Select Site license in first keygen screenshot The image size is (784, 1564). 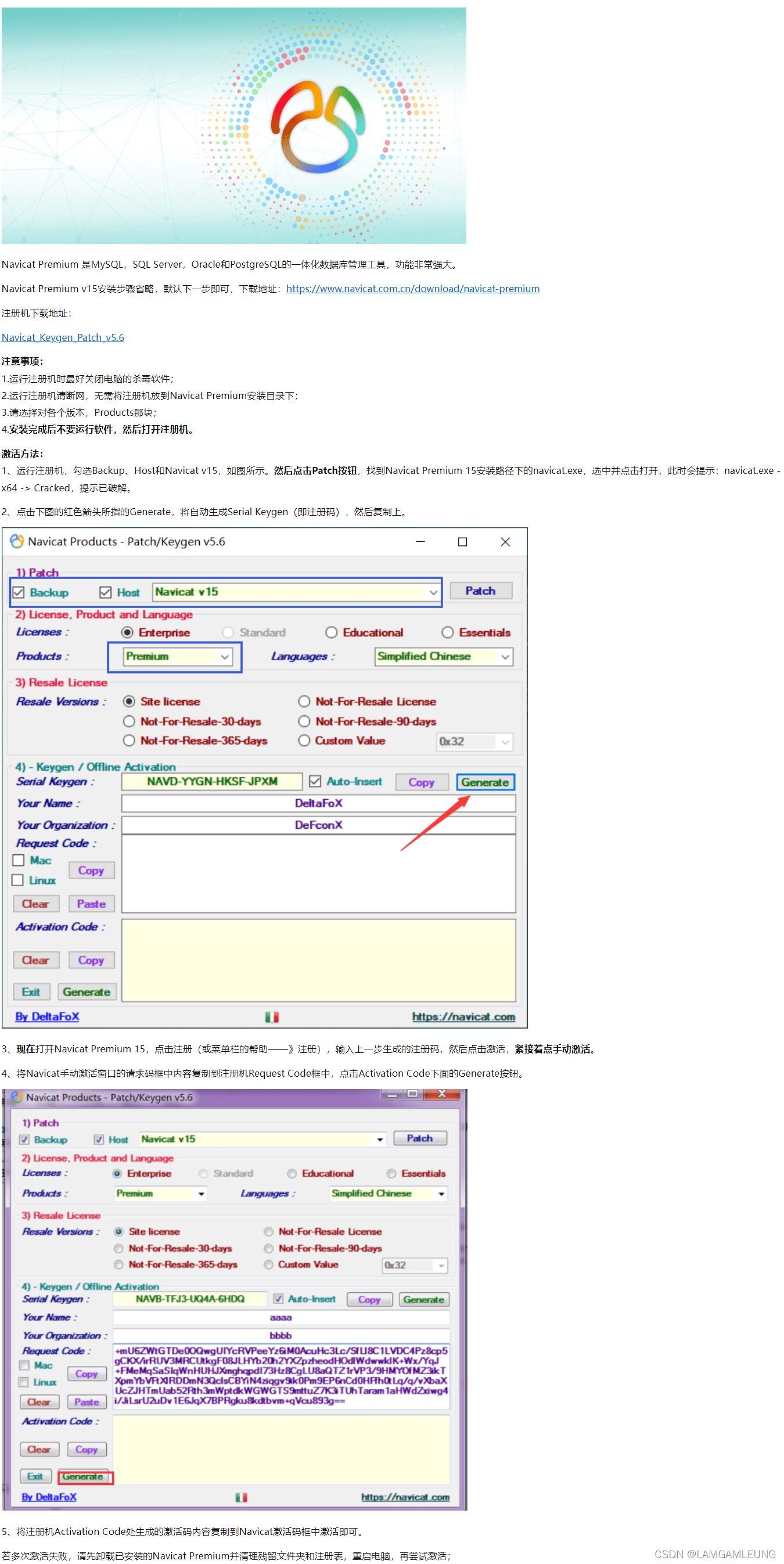[130, 702]
